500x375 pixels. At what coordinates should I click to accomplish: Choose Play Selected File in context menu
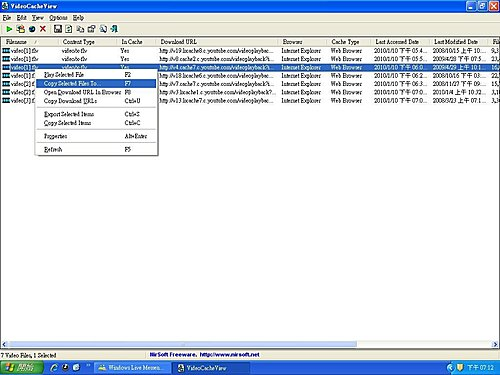pos(96,75)
